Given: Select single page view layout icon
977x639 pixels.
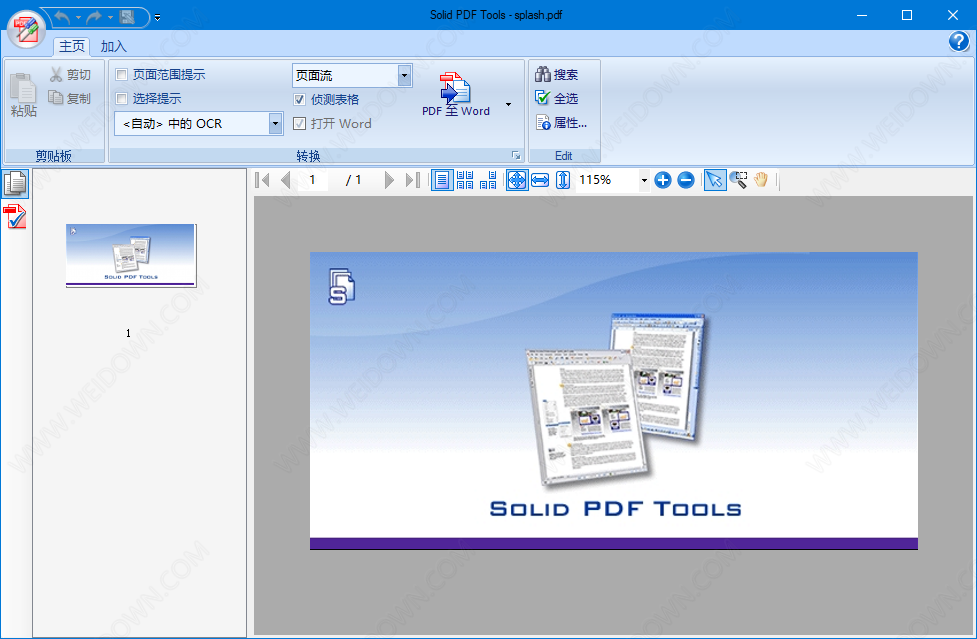Looking at the screenshot, I should (442, 180).
